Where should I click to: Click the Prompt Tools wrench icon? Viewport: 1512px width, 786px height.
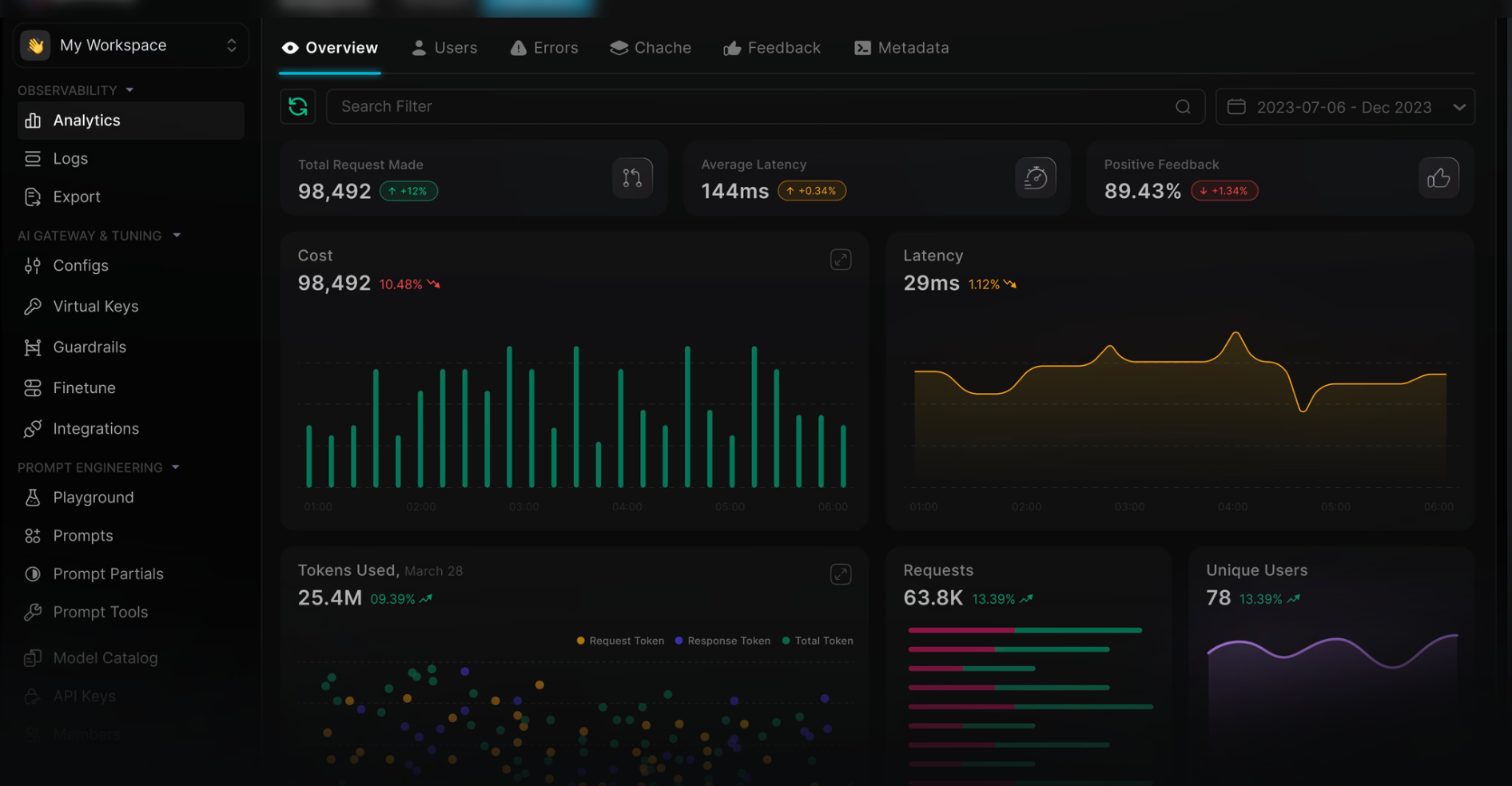[x=33, y=613]
